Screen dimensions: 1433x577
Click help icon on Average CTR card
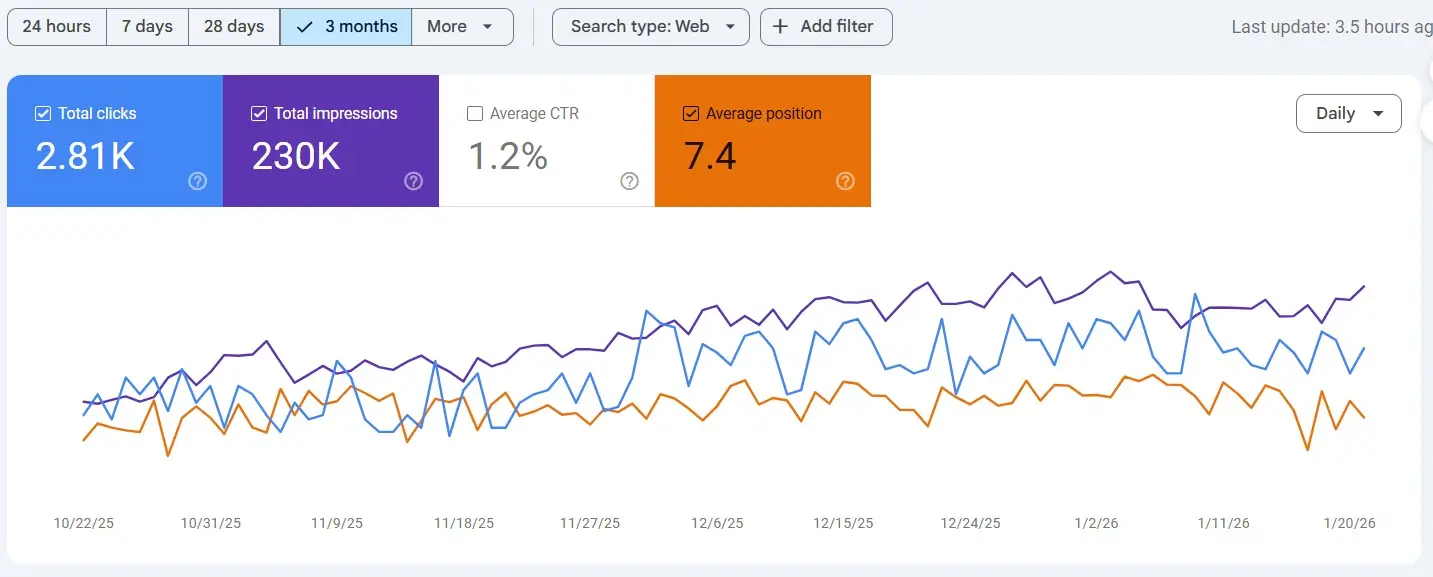pyautogui.click(x=630, y=181)
